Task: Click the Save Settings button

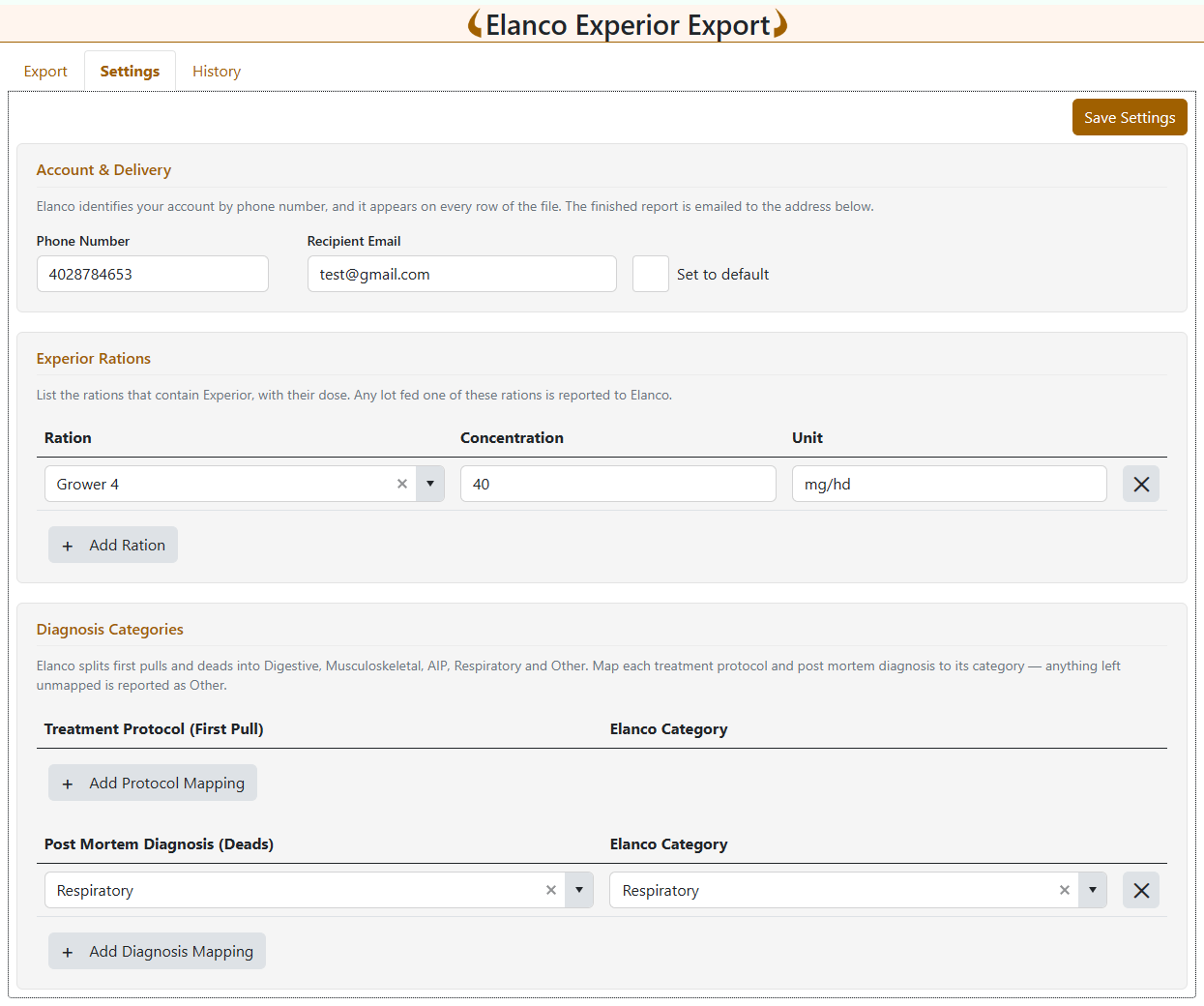Action: tap(1130, 117)
